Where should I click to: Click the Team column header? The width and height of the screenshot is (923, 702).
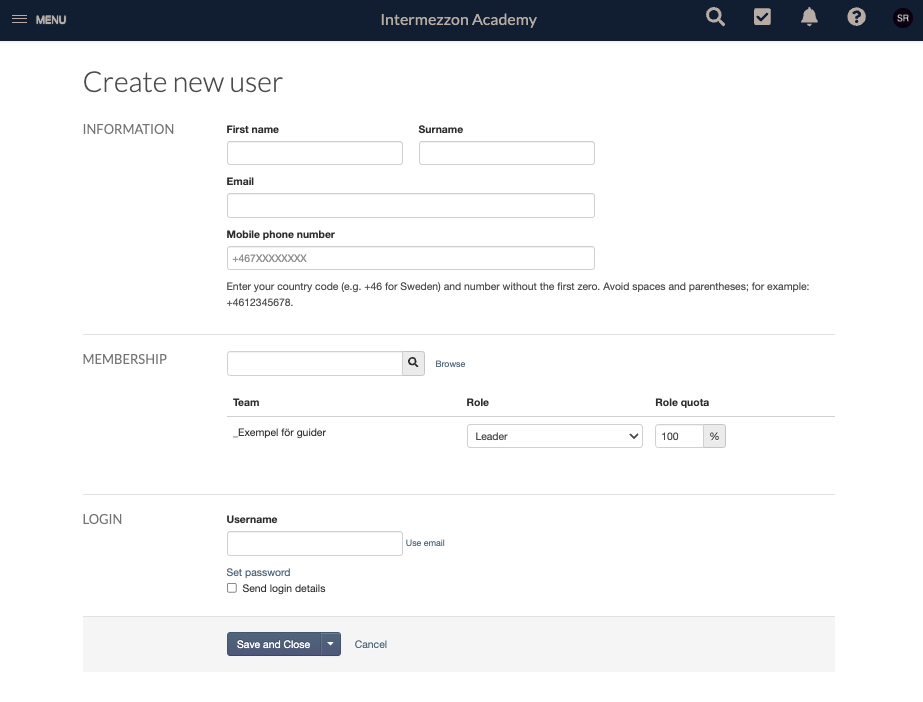pos(246,402)
